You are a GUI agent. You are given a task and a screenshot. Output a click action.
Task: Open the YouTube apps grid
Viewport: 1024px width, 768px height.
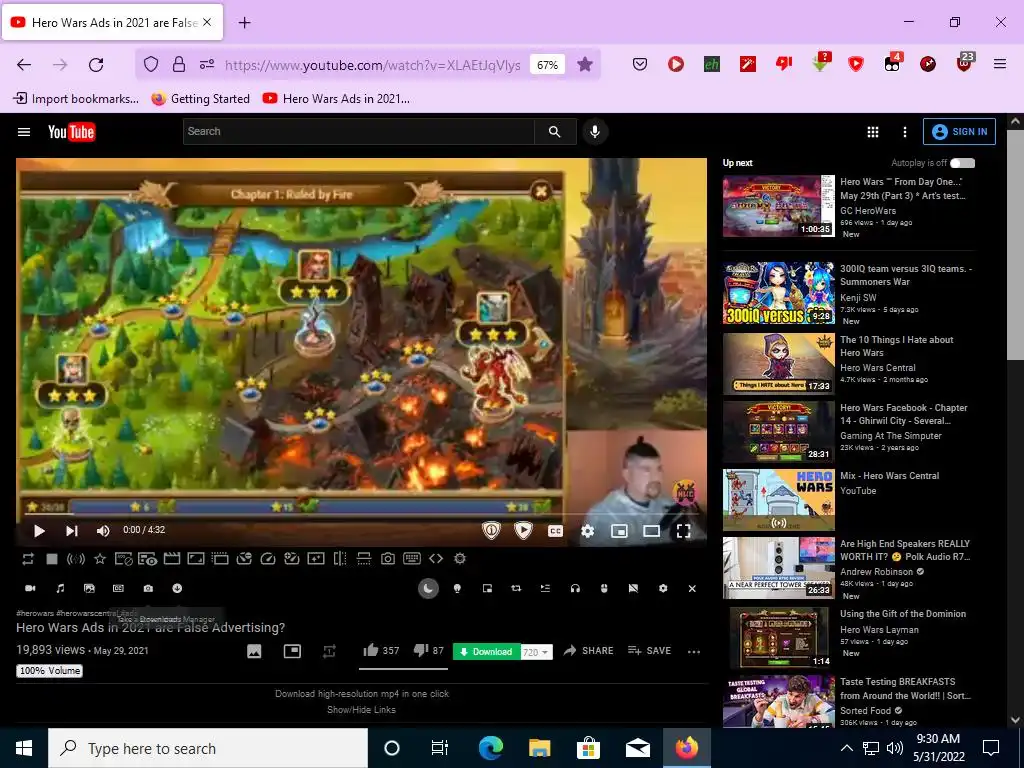(x=872, y=132)
